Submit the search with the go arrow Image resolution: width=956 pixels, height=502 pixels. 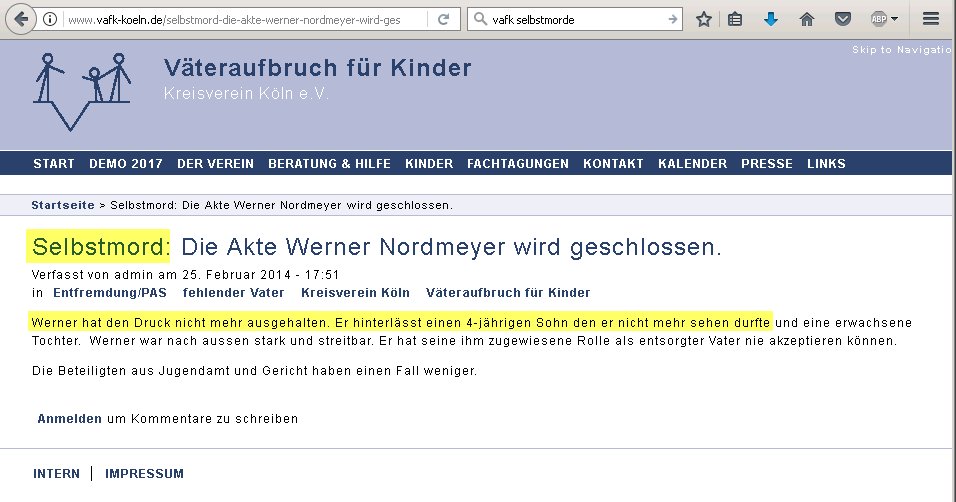[x=672, y=20]
